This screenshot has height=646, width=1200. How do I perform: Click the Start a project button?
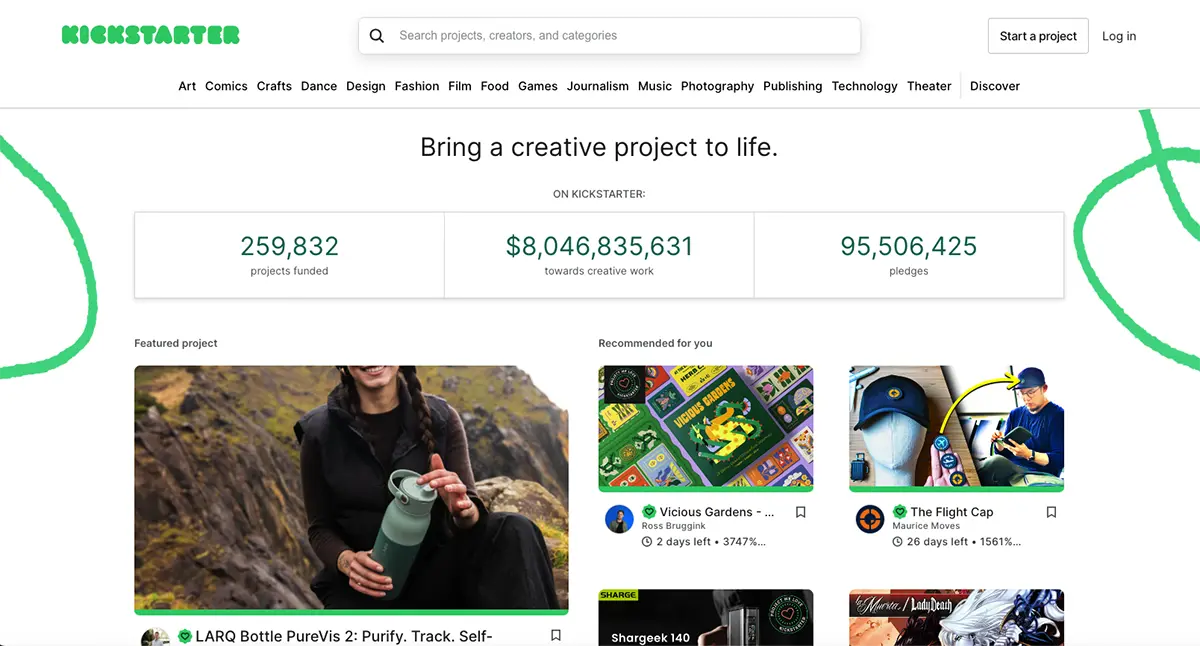point(1038,36)
